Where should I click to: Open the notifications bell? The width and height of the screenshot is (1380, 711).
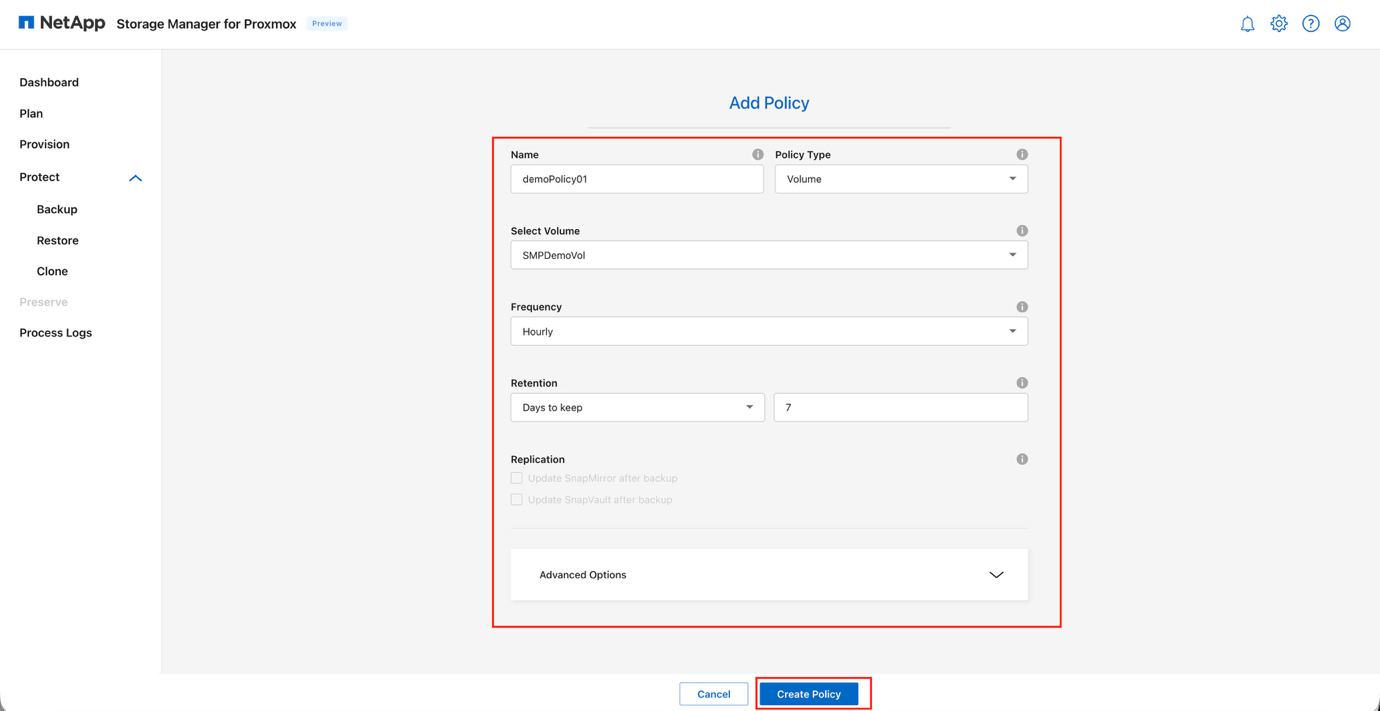click(x=1247, y=23)
